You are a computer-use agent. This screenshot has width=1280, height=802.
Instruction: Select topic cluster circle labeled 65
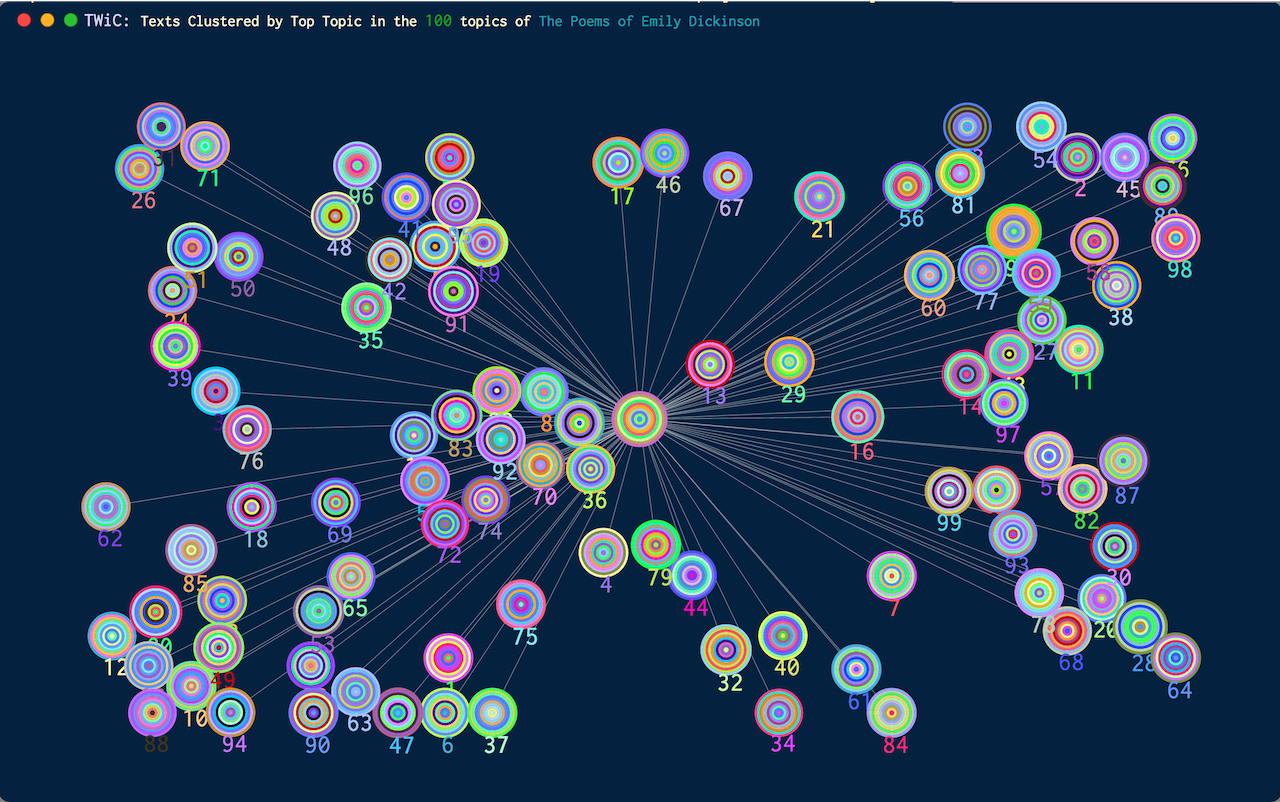point(351,577)
